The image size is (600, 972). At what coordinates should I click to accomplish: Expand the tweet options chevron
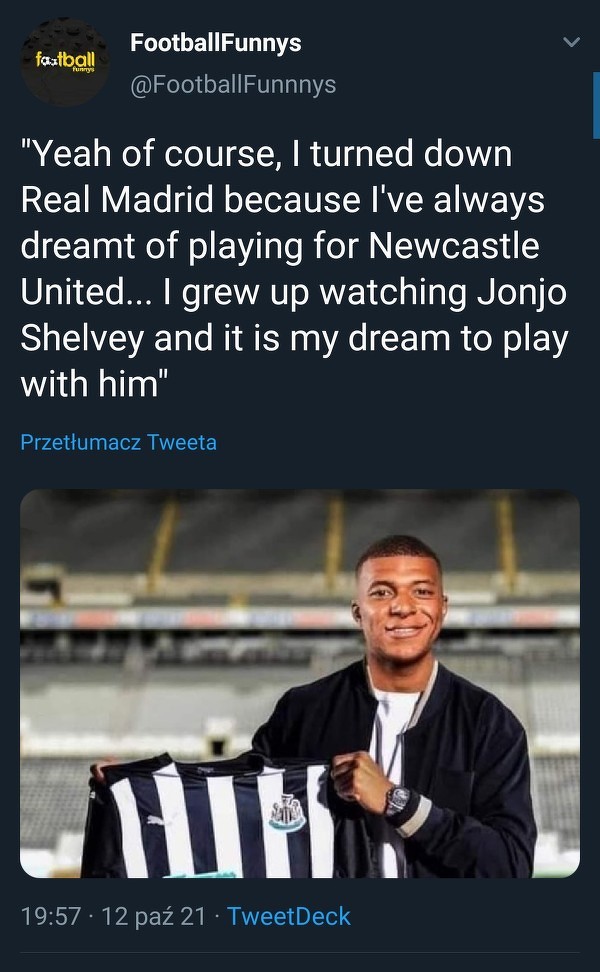tap(571, 42)
